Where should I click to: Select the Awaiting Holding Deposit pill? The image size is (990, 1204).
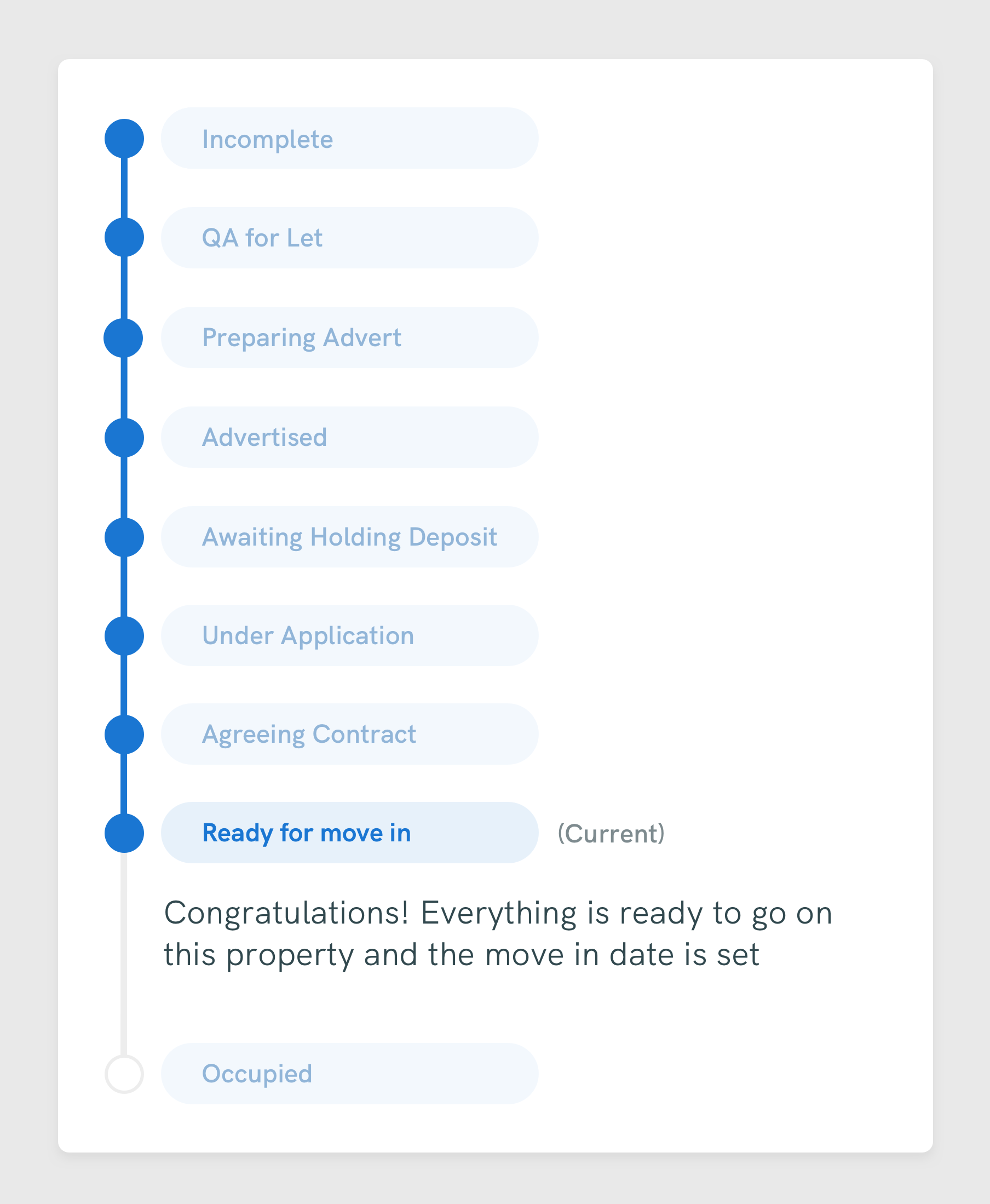349,537
